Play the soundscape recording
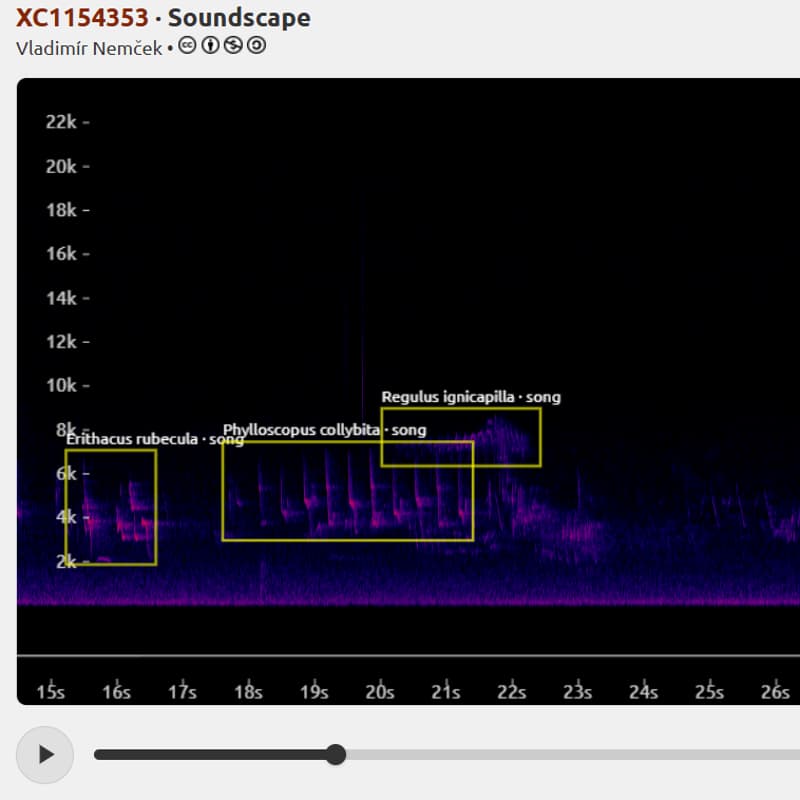 pos(45,755)
